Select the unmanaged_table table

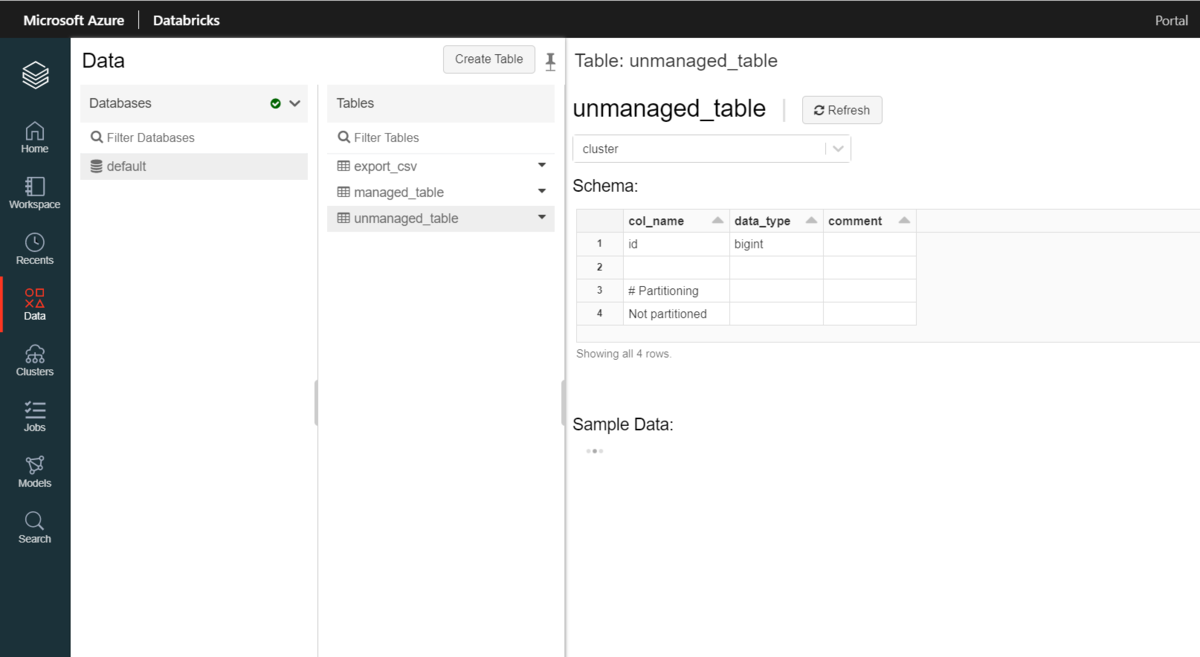click(441, 218)
